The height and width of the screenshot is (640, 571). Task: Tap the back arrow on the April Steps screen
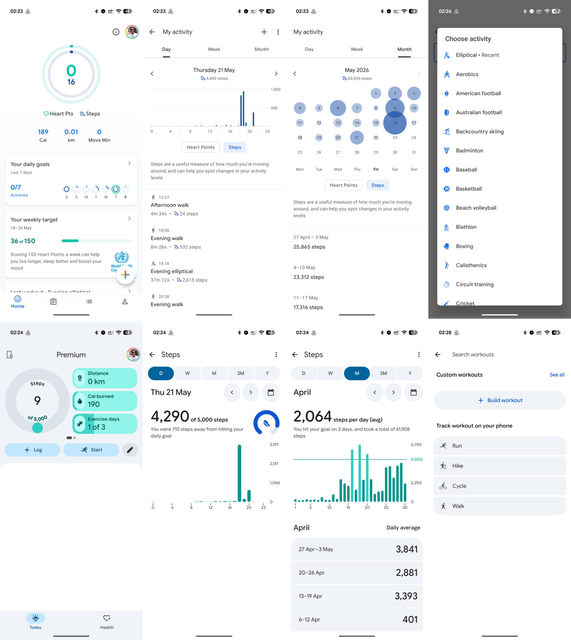295,355
